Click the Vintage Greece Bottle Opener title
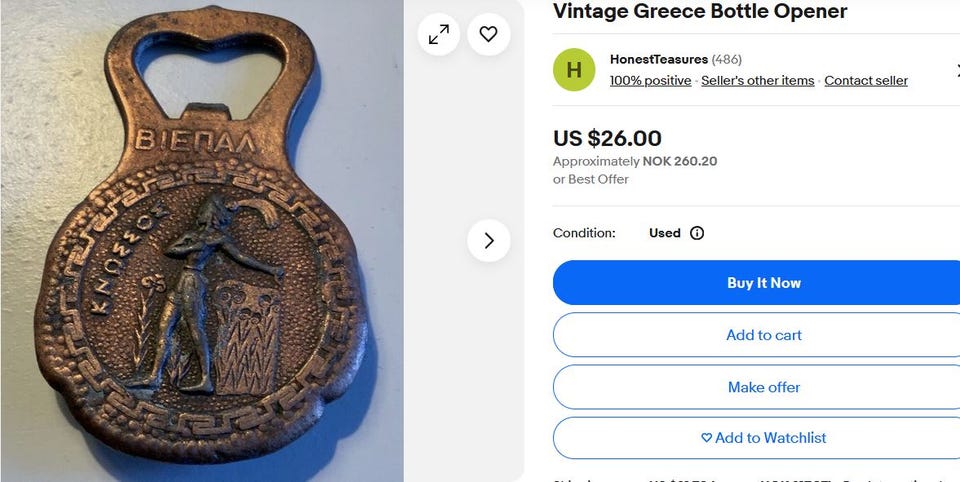This screenshot has width=960, height=482. point(700,12)
